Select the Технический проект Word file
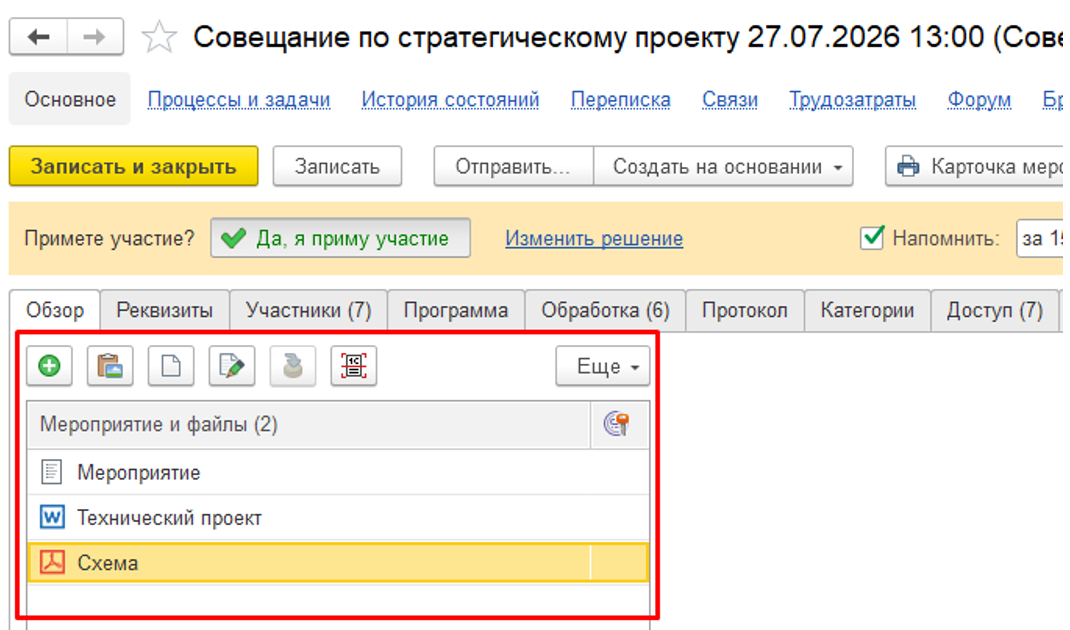Viewport: 1070px width, 630px height. pyautogui.click(x=338, y=517)
